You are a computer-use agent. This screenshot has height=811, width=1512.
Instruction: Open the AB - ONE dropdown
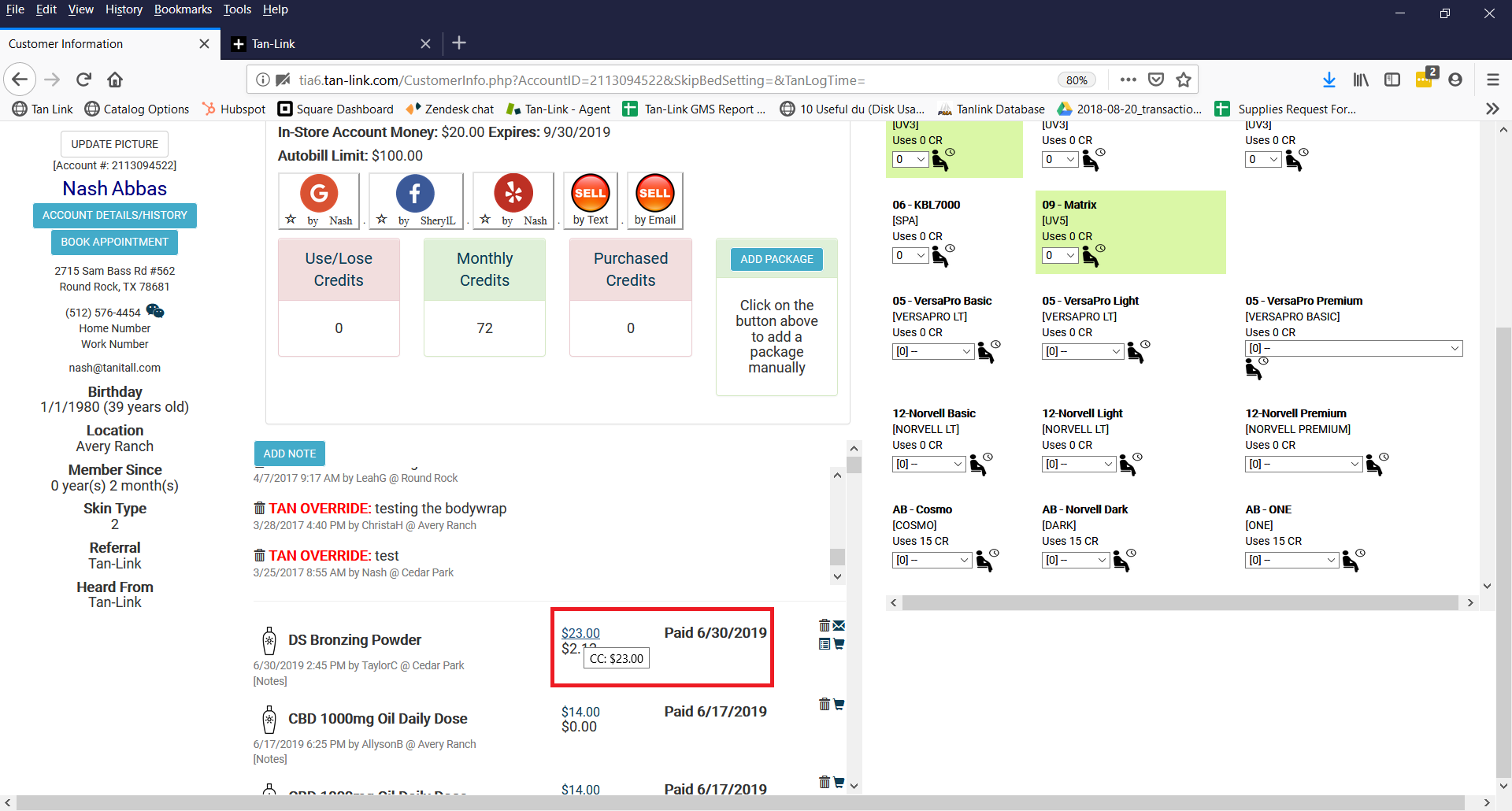1292,560
